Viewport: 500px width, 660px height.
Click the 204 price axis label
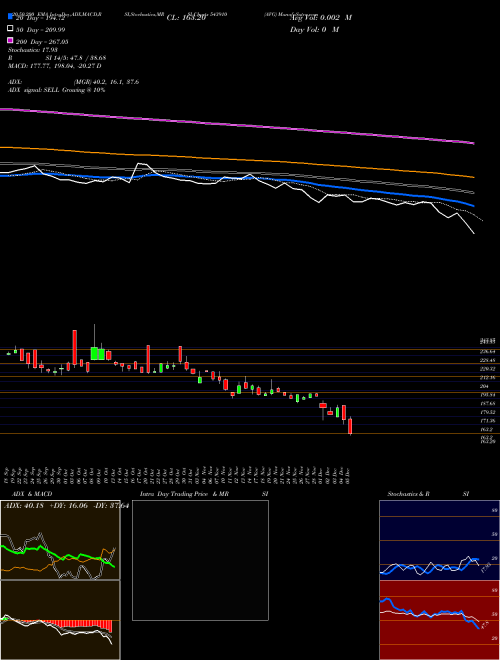(x=484, y=386)
